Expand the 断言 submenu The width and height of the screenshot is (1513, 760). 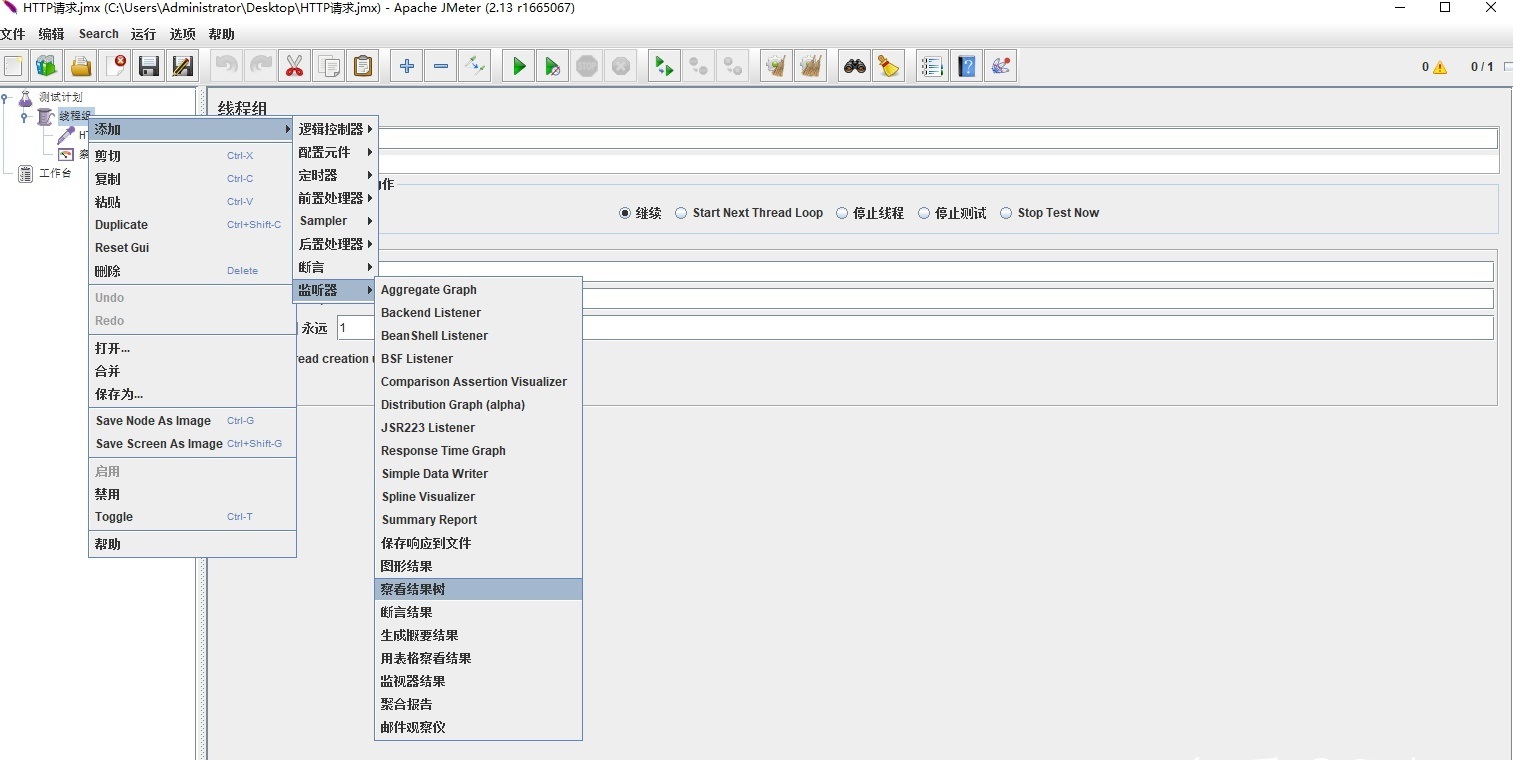[x=335, y=267]
